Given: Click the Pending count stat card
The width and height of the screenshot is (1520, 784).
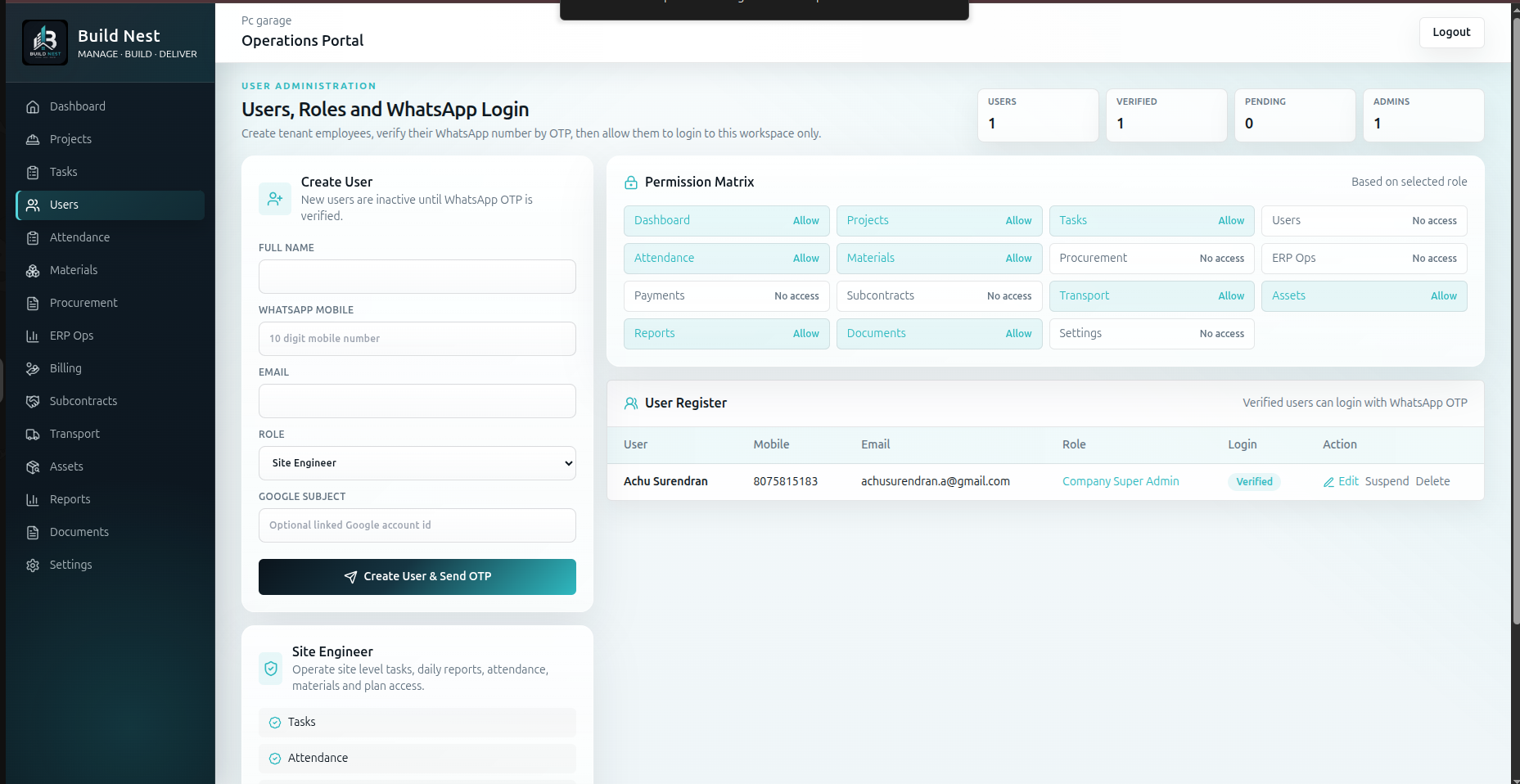Looking at the screenshot, I should pyautogui.click(x=1295, y=115).
